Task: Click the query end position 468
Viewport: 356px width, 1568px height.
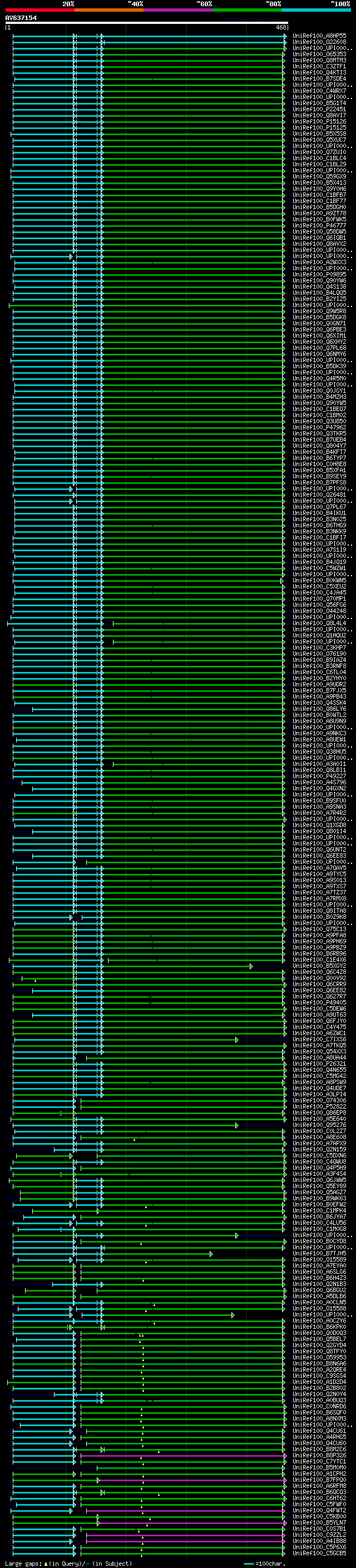Action: (280, 27)
